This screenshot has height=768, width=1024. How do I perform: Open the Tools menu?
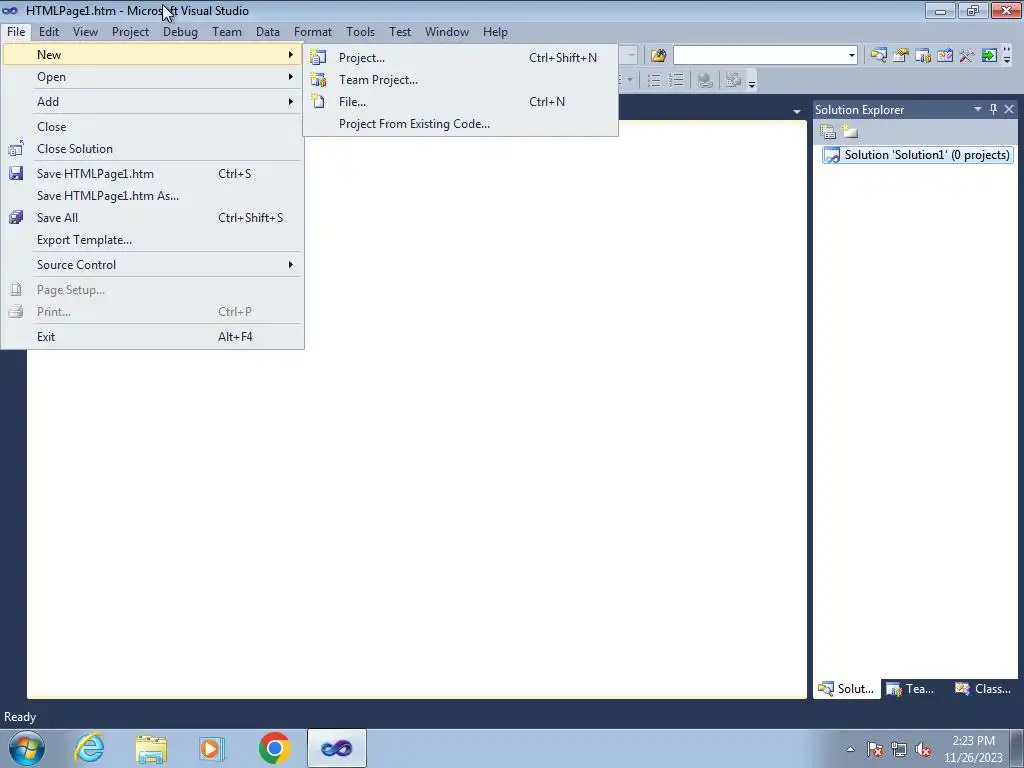(360, 31)
